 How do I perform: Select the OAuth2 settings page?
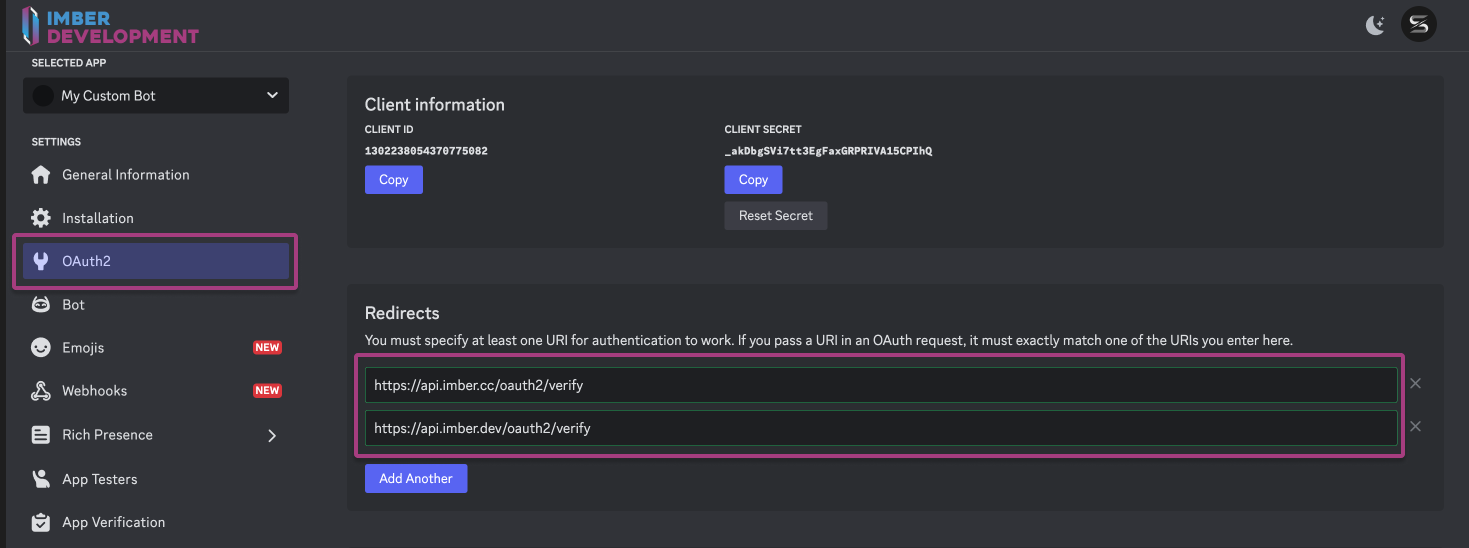coord(155,261)
